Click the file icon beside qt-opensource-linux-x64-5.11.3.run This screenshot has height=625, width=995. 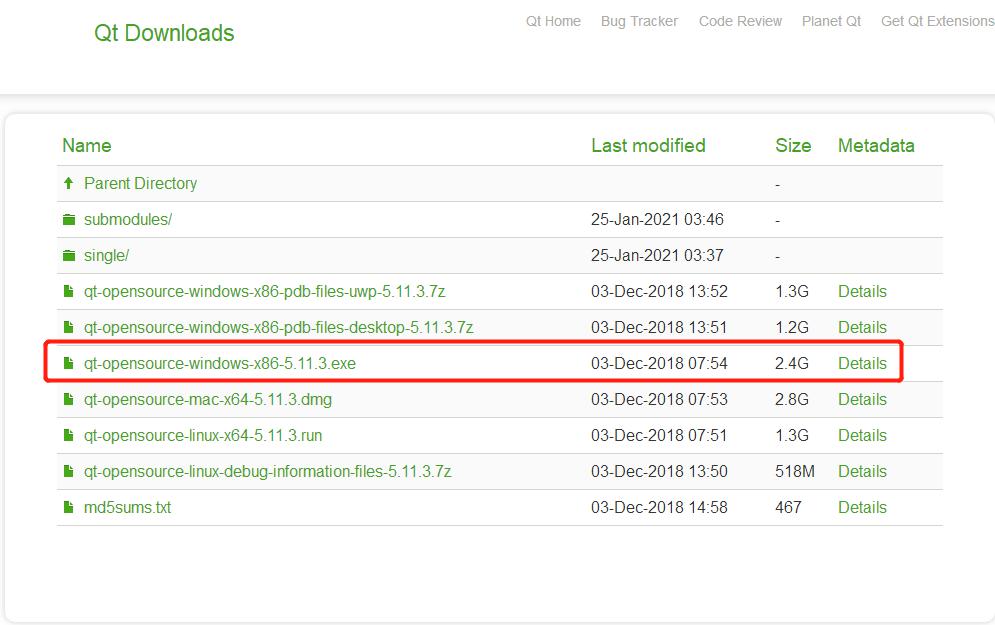pyautogui.click(x=69, y=436)
